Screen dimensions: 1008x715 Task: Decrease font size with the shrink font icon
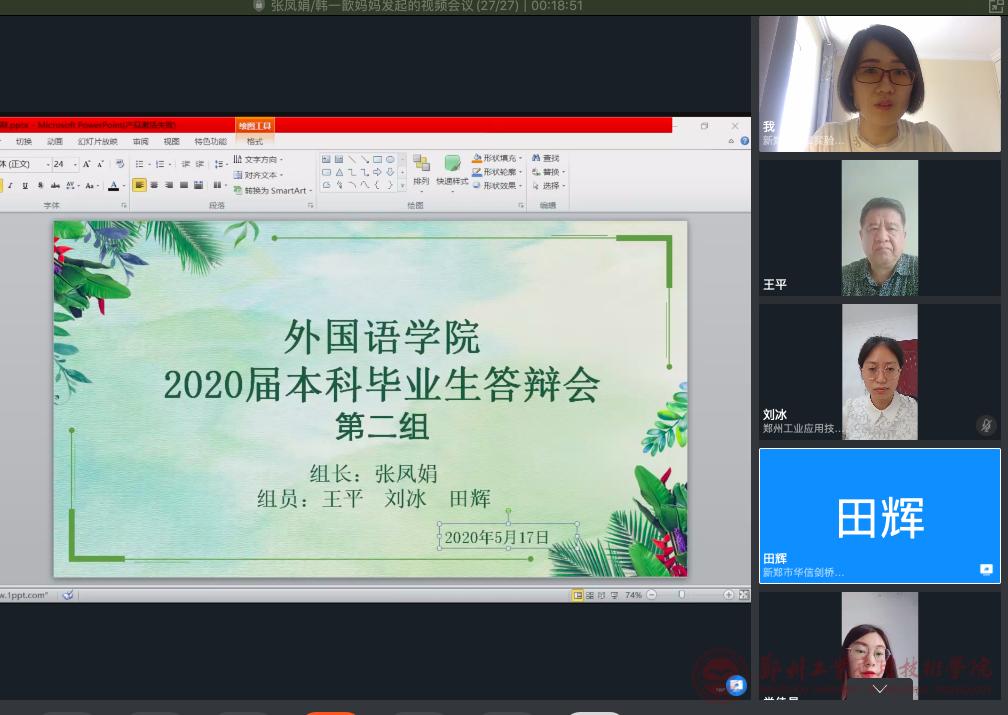(x=100, y=164)
